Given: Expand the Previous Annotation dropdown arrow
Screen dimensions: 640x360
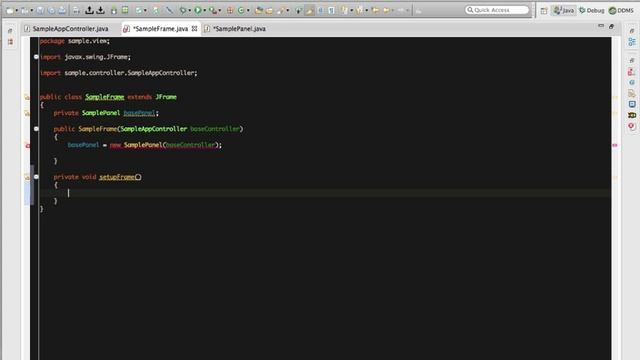Looking at the screenshot, I should click(367, 11).
